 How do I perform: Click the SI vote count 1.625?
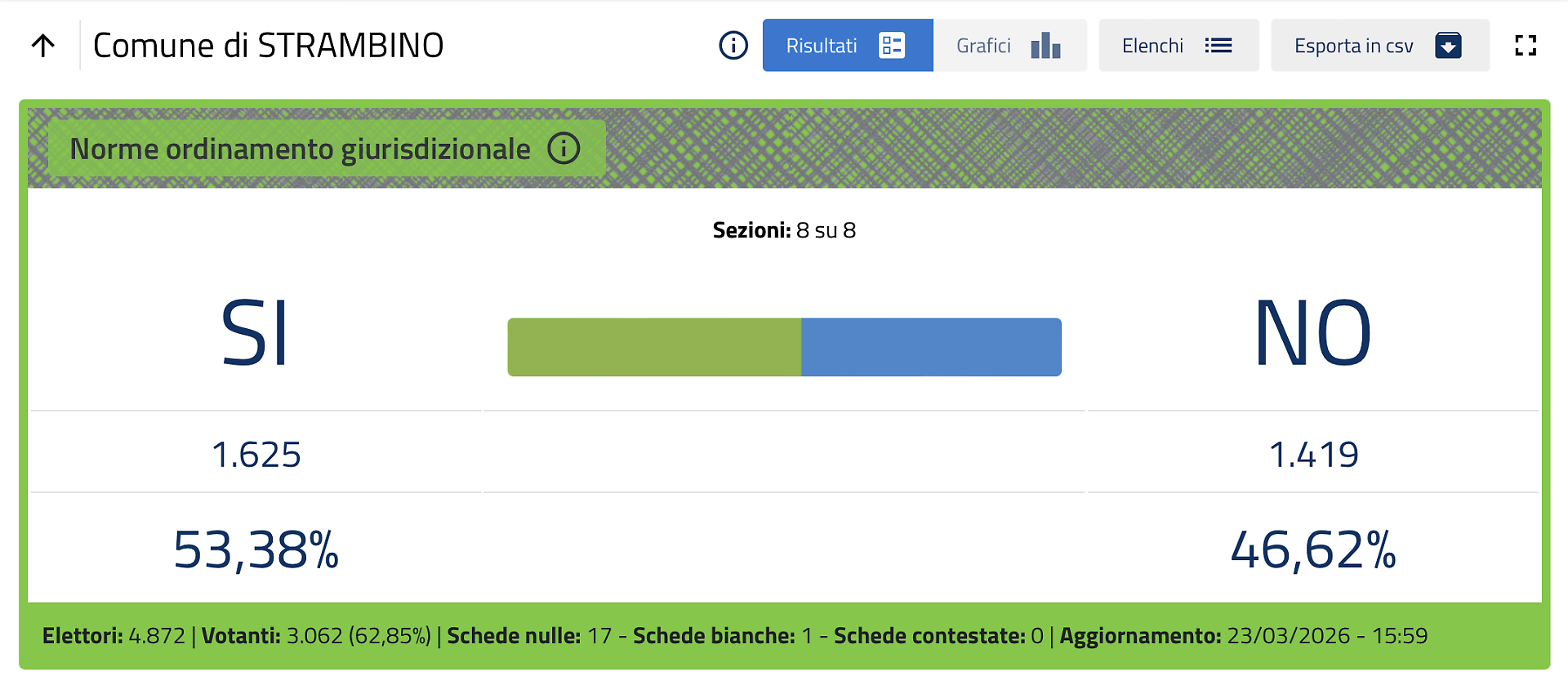(256, 455)
